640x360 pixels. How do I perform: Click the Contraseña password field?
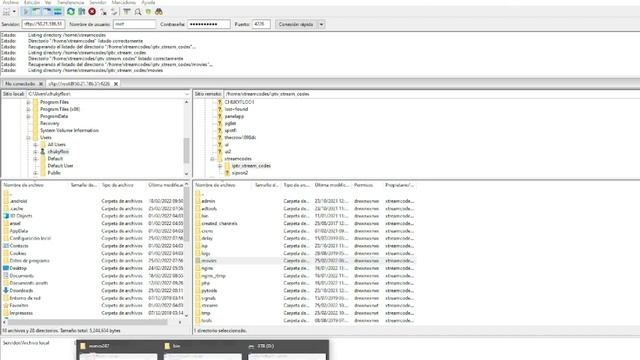tap(209, 24)
